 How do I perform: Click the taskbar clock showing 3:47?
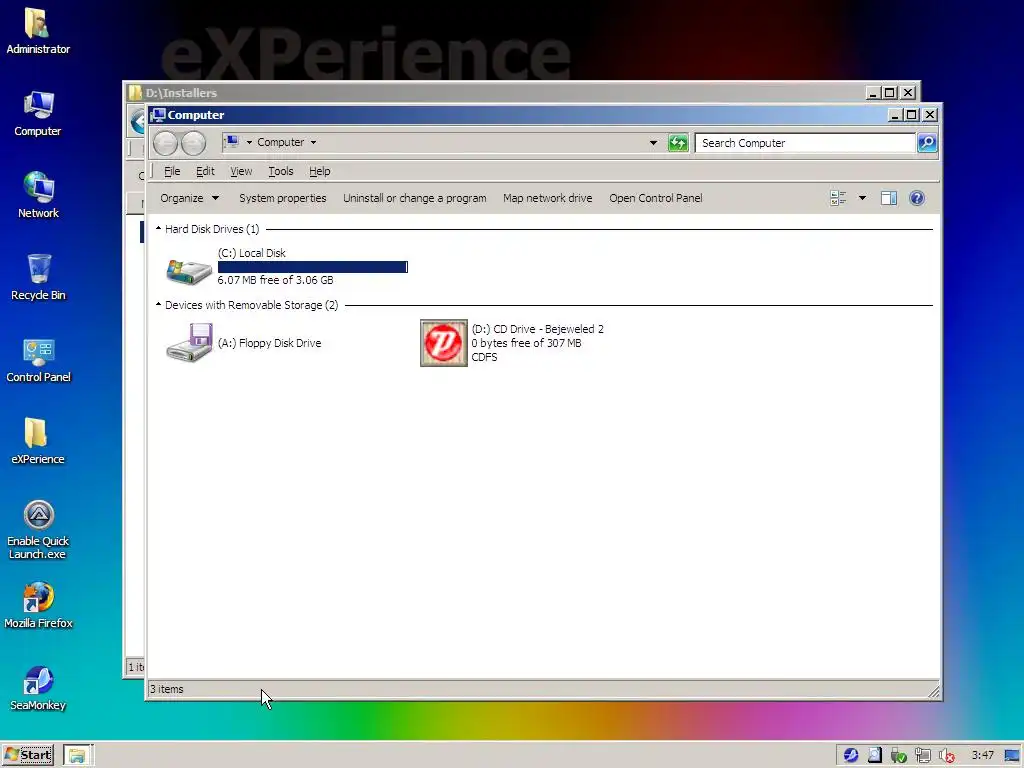(x=982, y=756)
